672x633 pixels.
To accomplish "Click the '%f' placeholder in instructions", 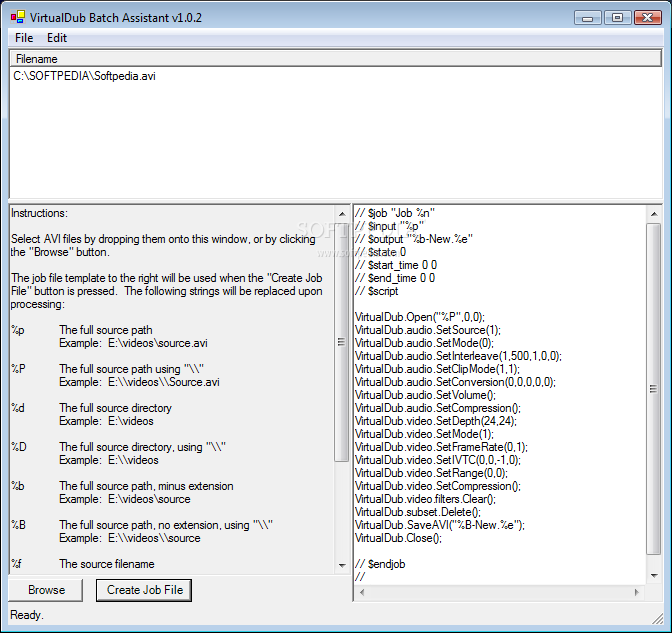I will click(x=16, y=564).
